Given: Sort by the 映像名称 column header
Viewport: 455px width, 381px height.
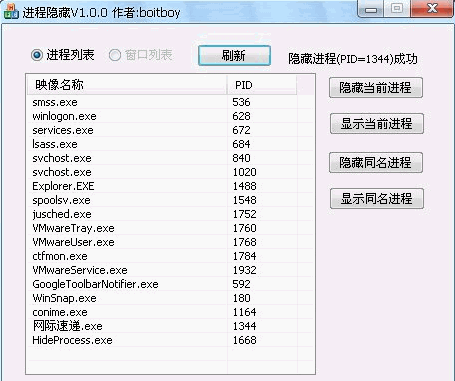Looking at the screenshot, I should tap(127, 85).
